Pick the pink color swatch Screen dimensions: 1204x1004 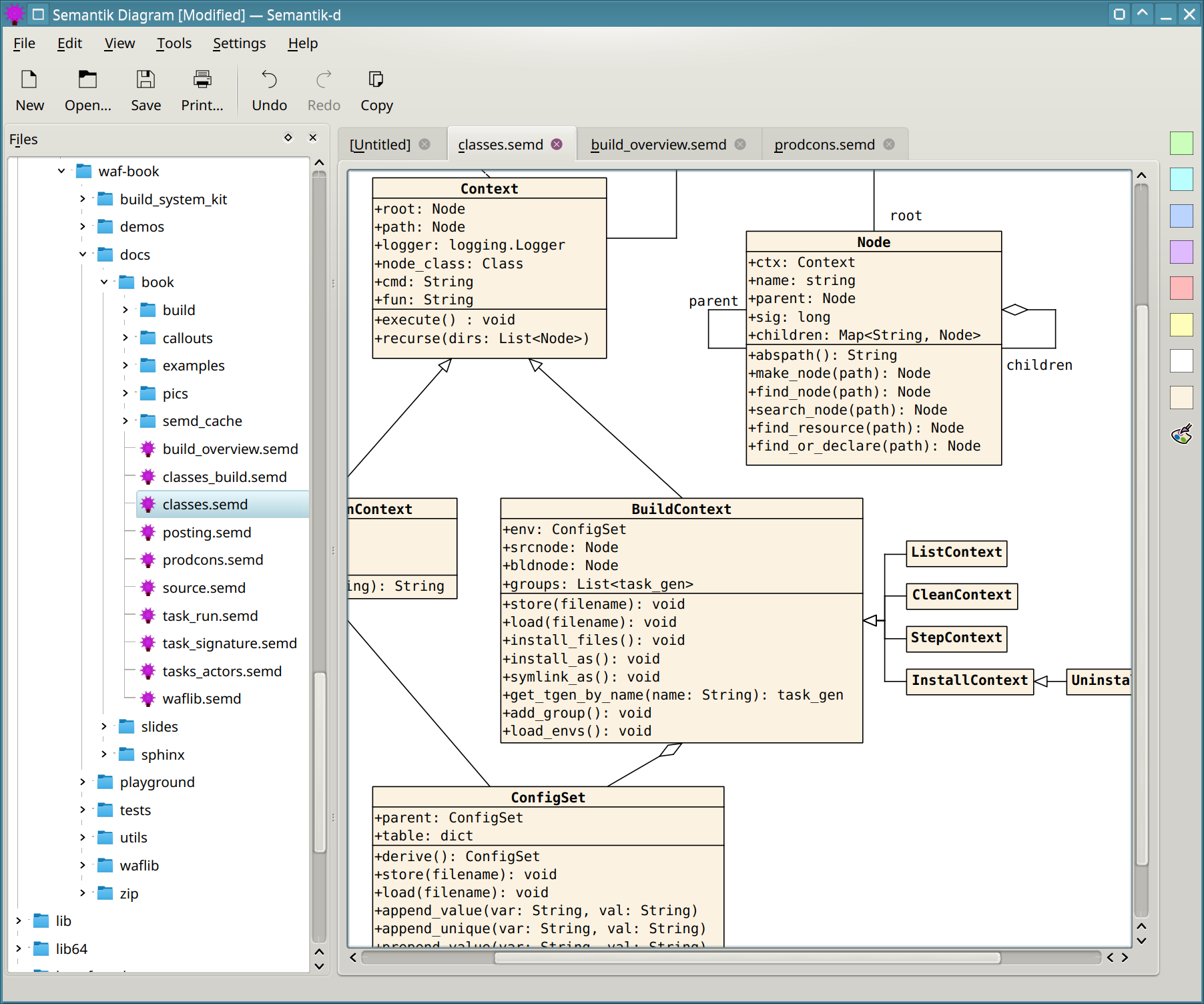pos(1181,288)
